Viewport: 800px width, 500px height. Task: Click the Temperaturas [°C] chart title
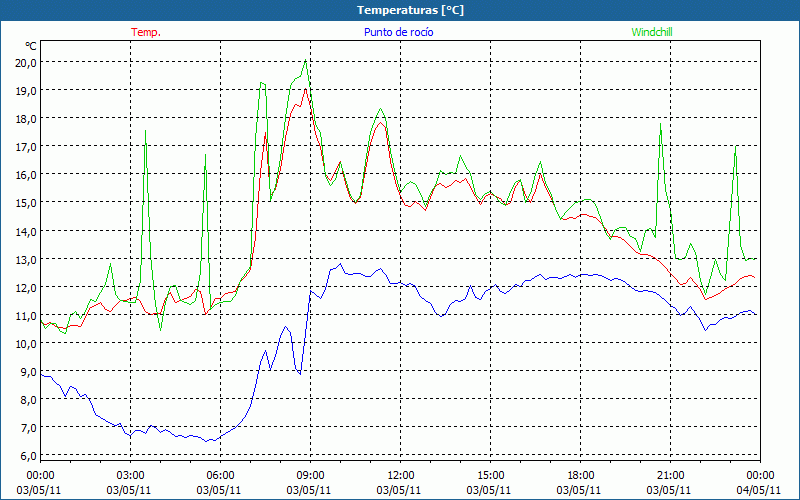(x=410, y=10)
